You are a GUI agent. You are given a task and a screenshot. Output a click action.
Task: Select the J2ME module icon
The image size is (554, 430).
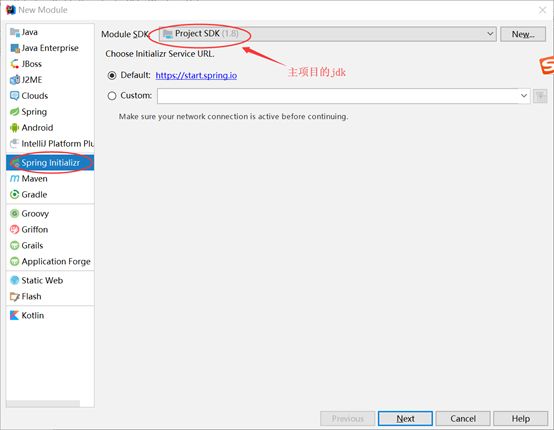click(x=14, y=80)
